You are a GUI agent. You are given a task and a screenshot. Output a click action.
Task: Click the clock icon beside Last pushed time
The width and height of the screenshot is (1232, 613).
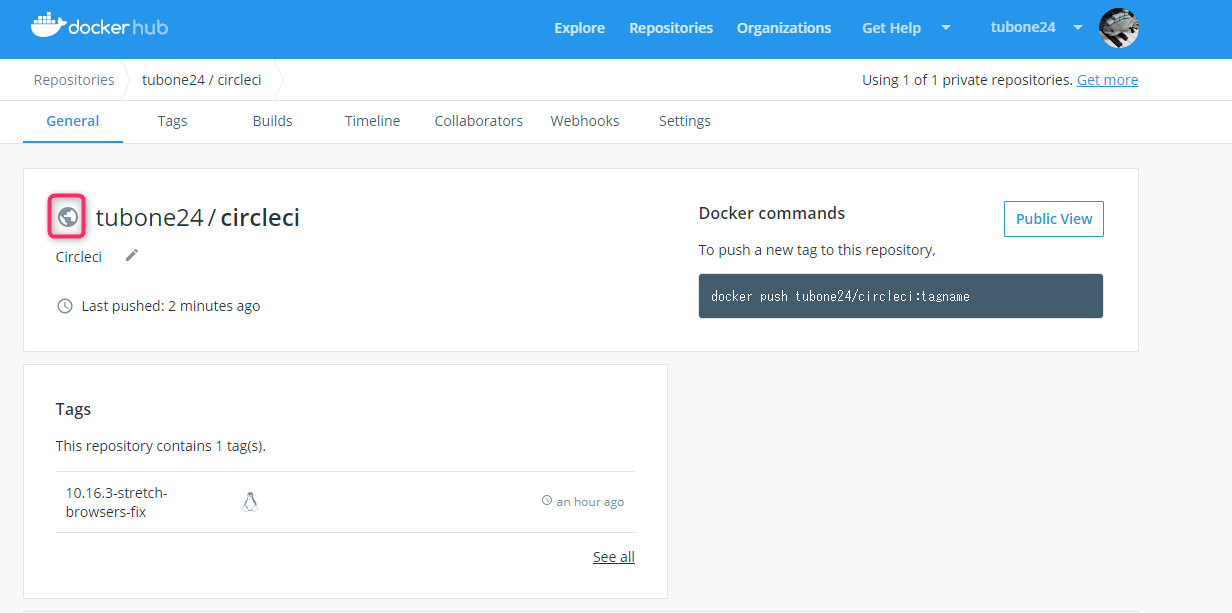[65, 306]
